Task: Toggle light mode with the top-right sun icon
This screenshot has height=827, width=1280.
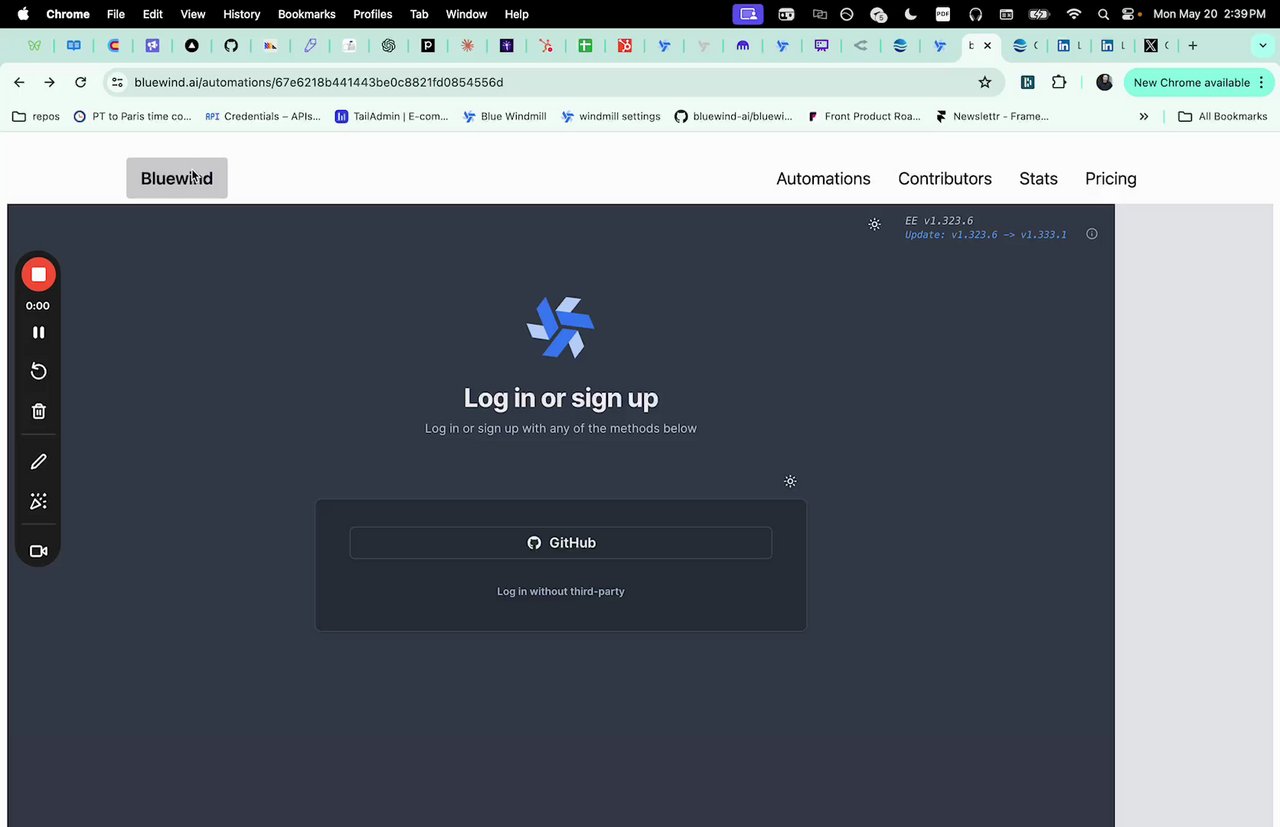Action: point(874,224)
